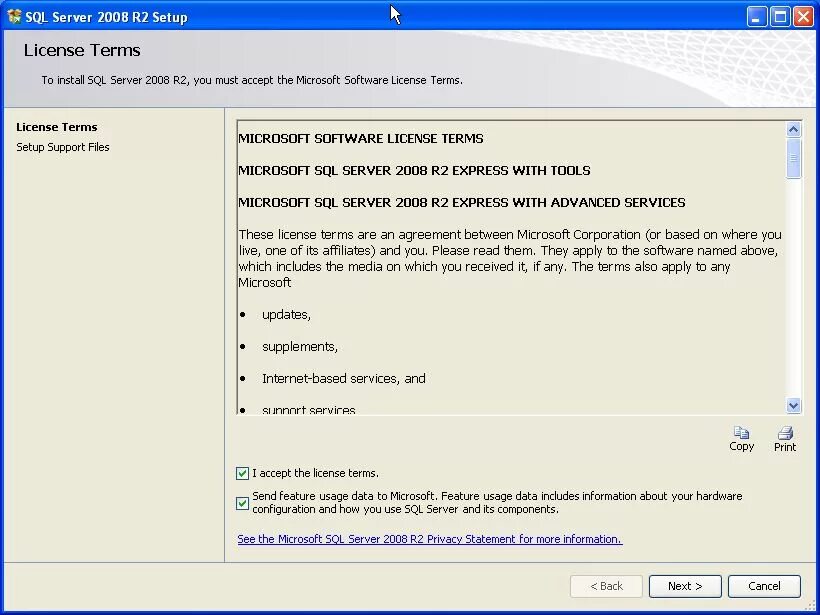Click the Next > button

point(685,586)
